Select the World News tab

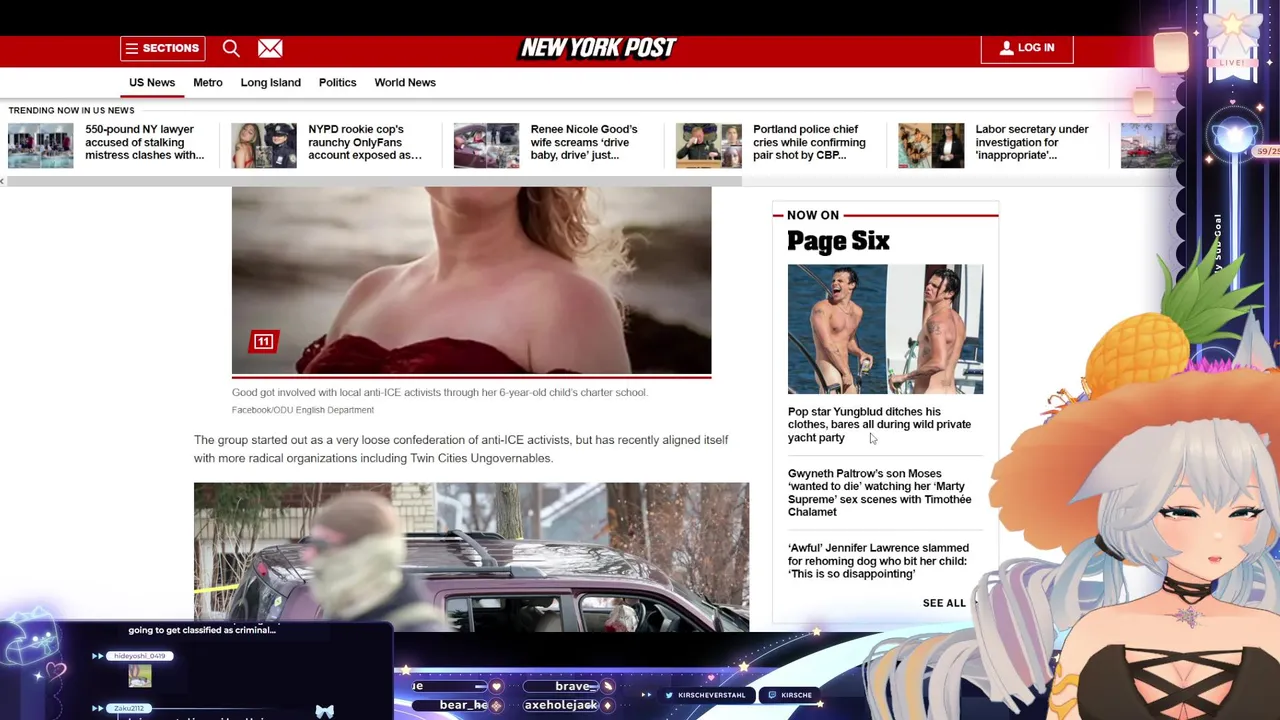point(405,82)
